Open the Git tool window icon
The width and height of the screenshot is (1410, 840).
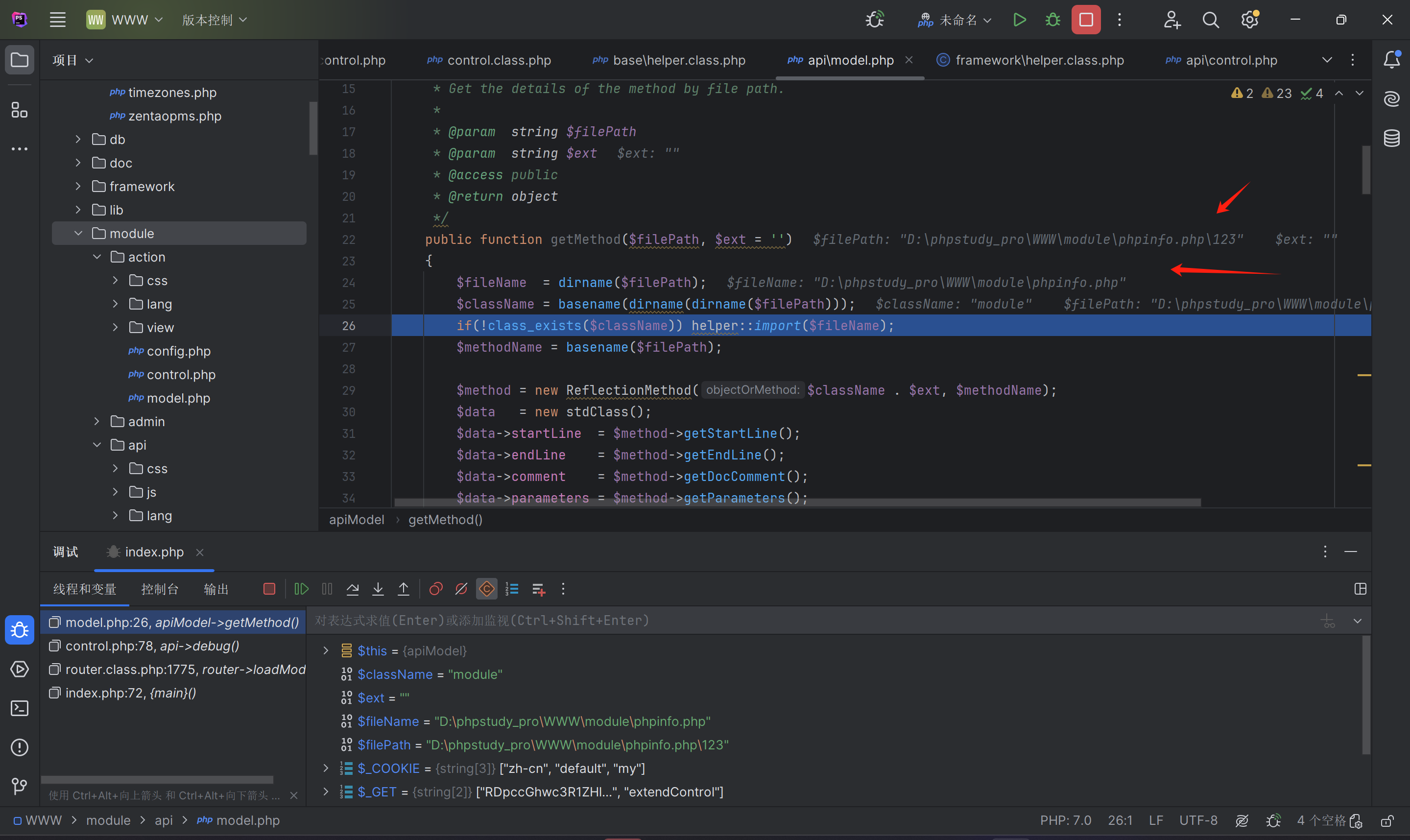pyautogui.click(x=19, y=786)
